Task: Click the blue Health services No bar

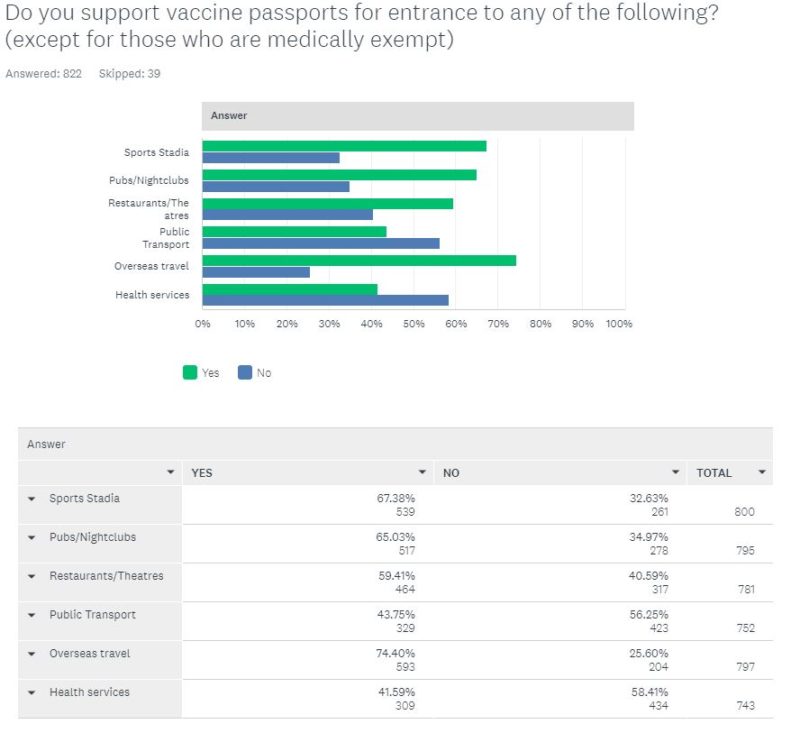Action: (326, 300)
